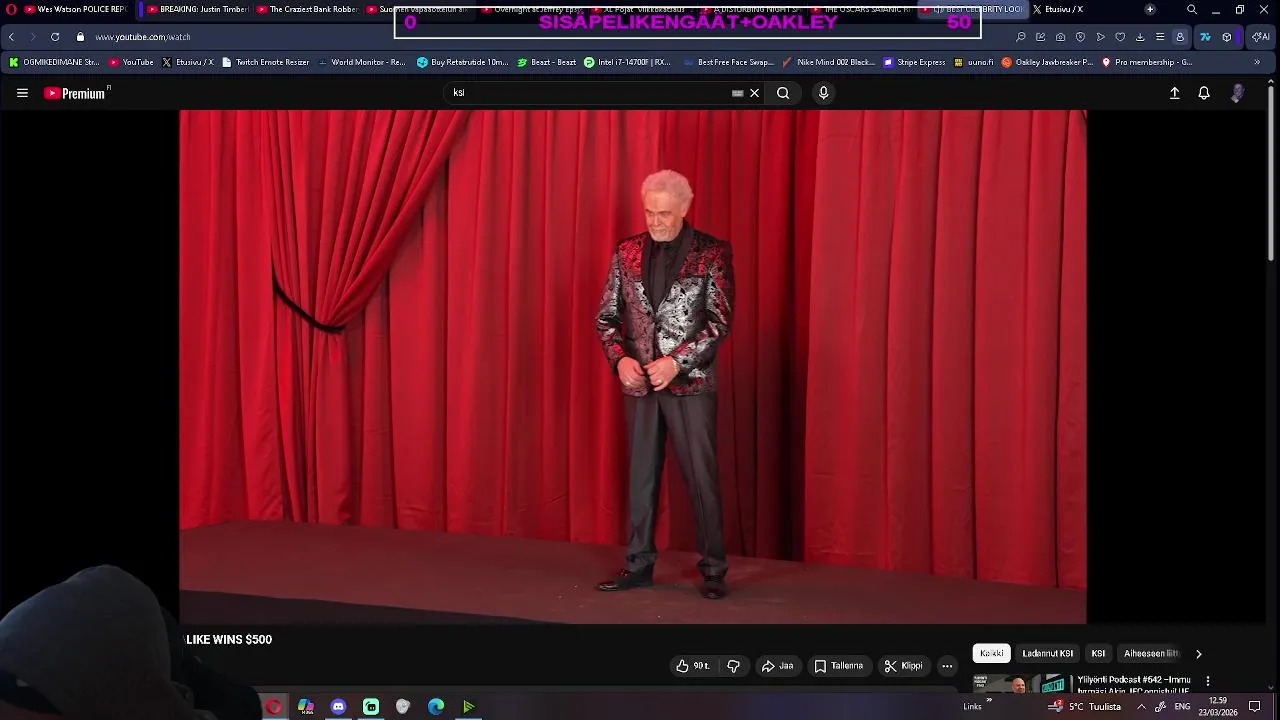
Task: Open Nike Mind 002 Black bookmark
Action: (x=828, y=62)
